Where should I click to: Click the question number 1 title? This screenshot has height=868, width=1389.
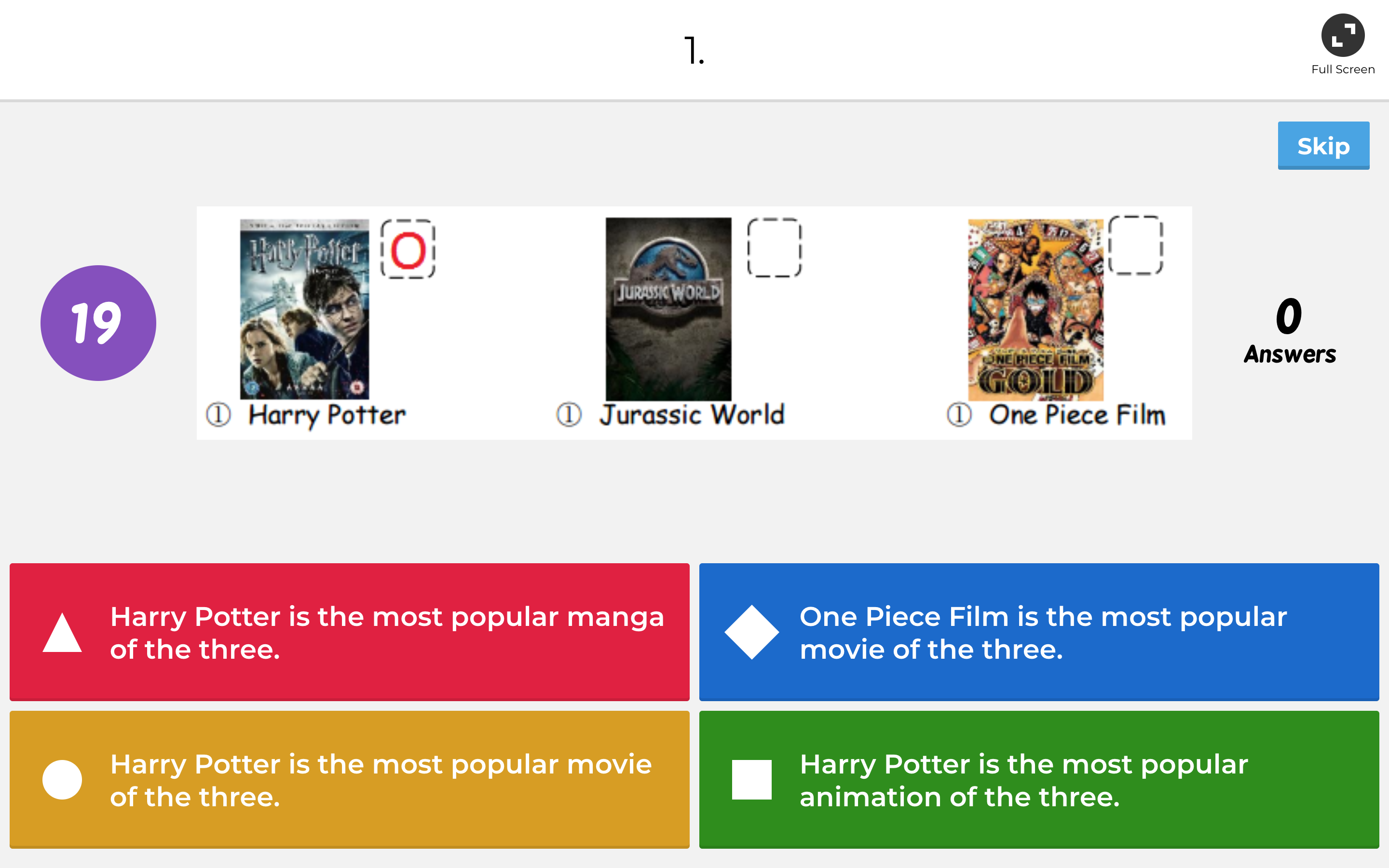694,51
